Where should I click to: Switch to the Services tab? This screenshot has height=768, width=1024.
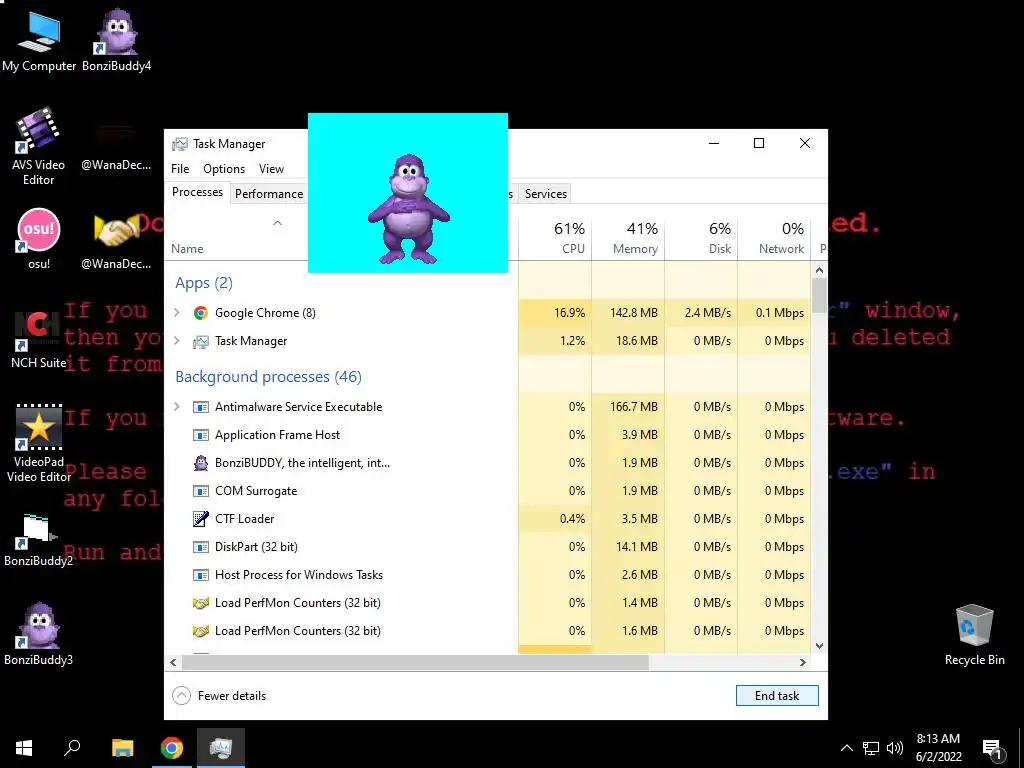click(546, 194)
